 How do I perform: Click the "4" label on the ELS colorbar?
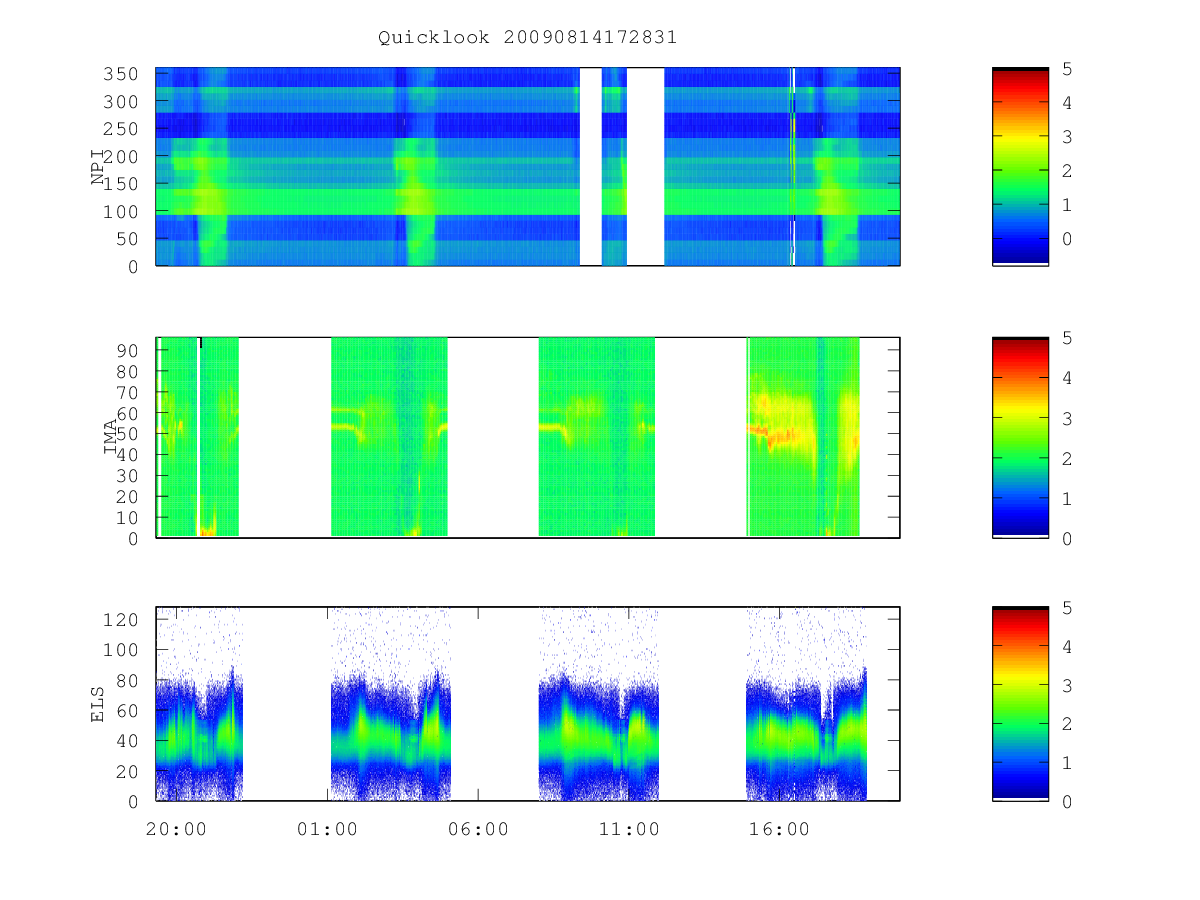(x=1068, y=647)
